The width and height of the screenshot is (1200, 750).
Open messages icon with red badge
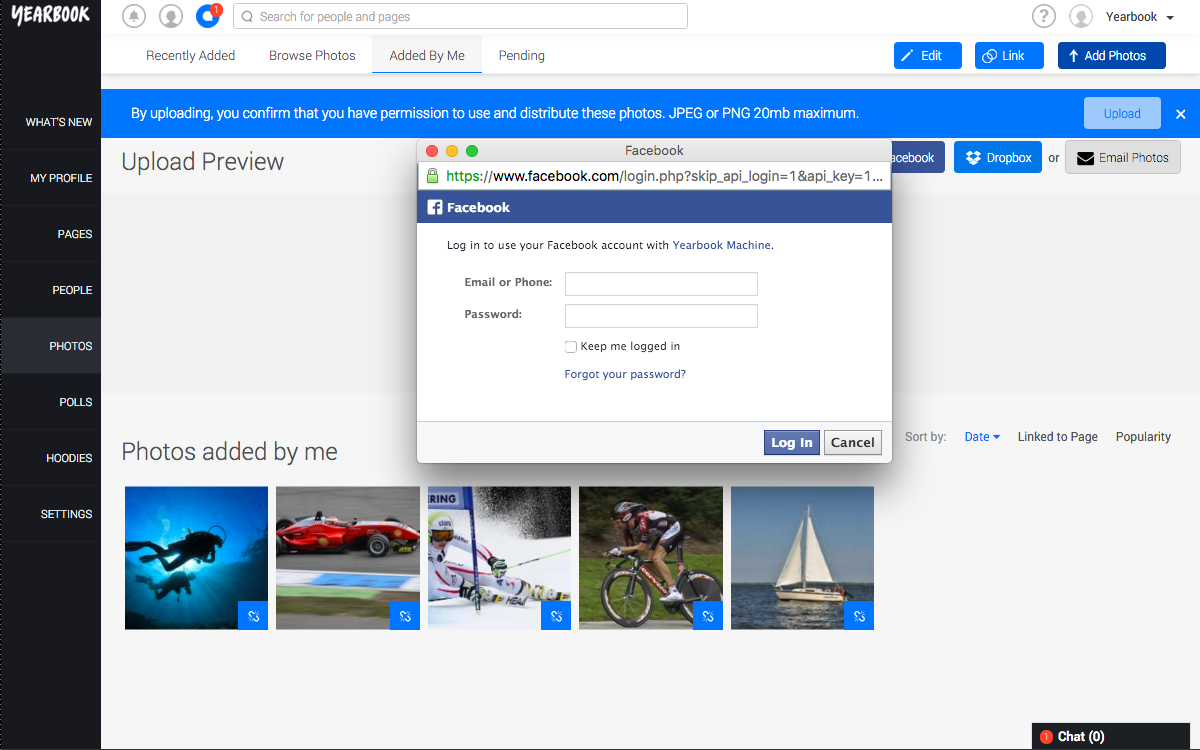click(208, 16)
